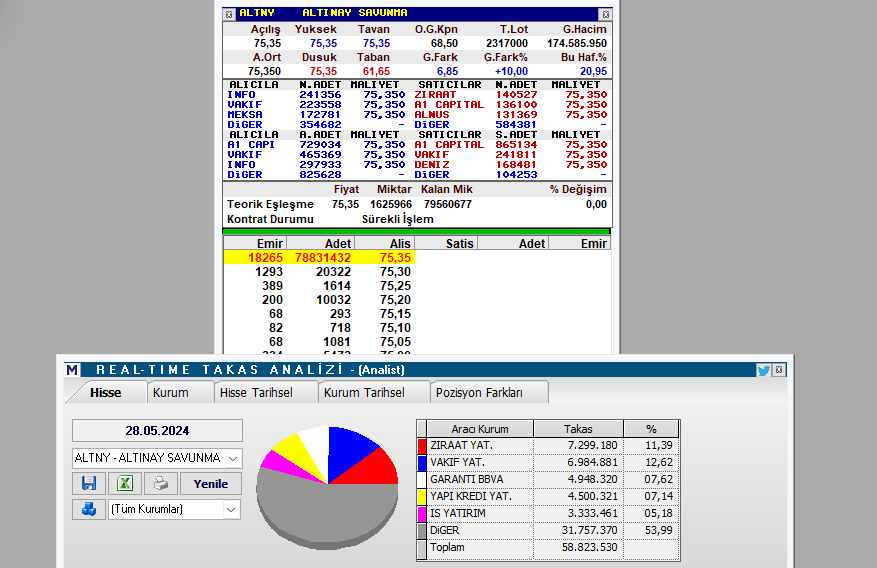Select the 75,20 bid price row

[319, 300]
